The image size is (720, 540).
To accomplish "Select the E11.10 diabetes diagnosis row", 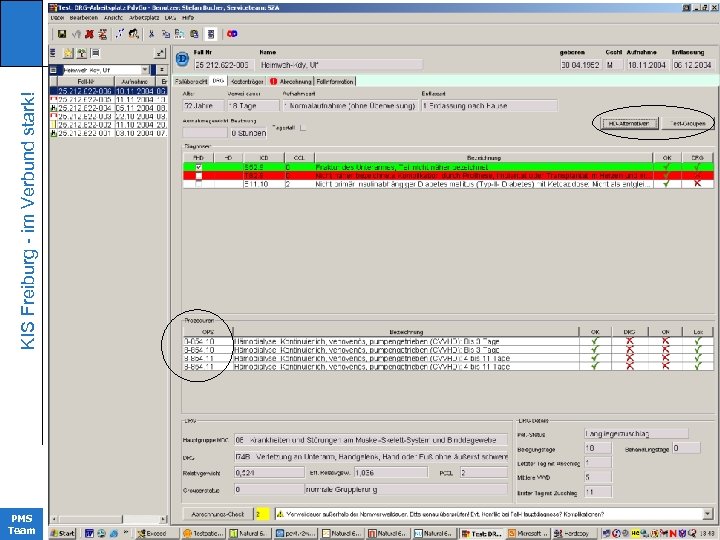I will click(448, 184).
